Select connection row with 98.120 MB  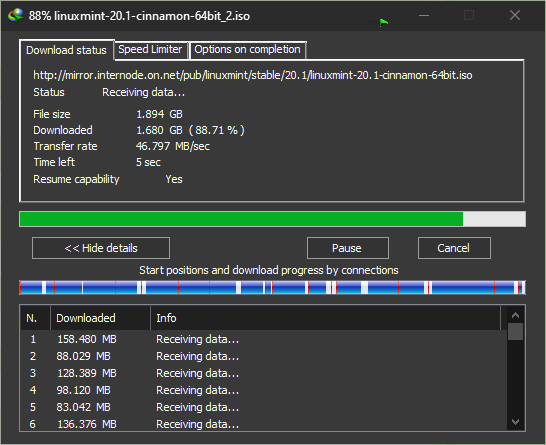point(264,390)
